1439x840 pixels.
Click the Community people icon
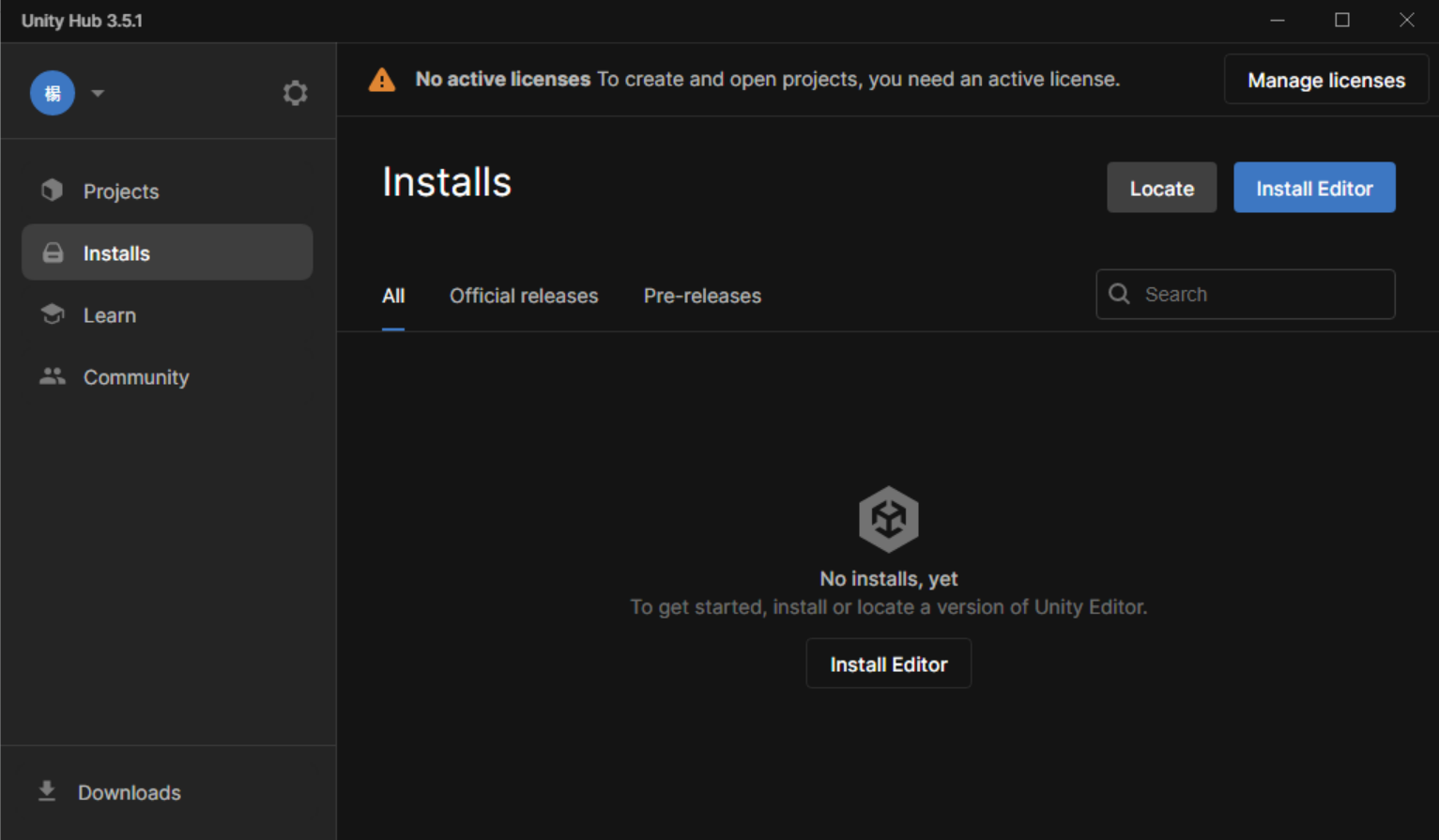(53, 376)
